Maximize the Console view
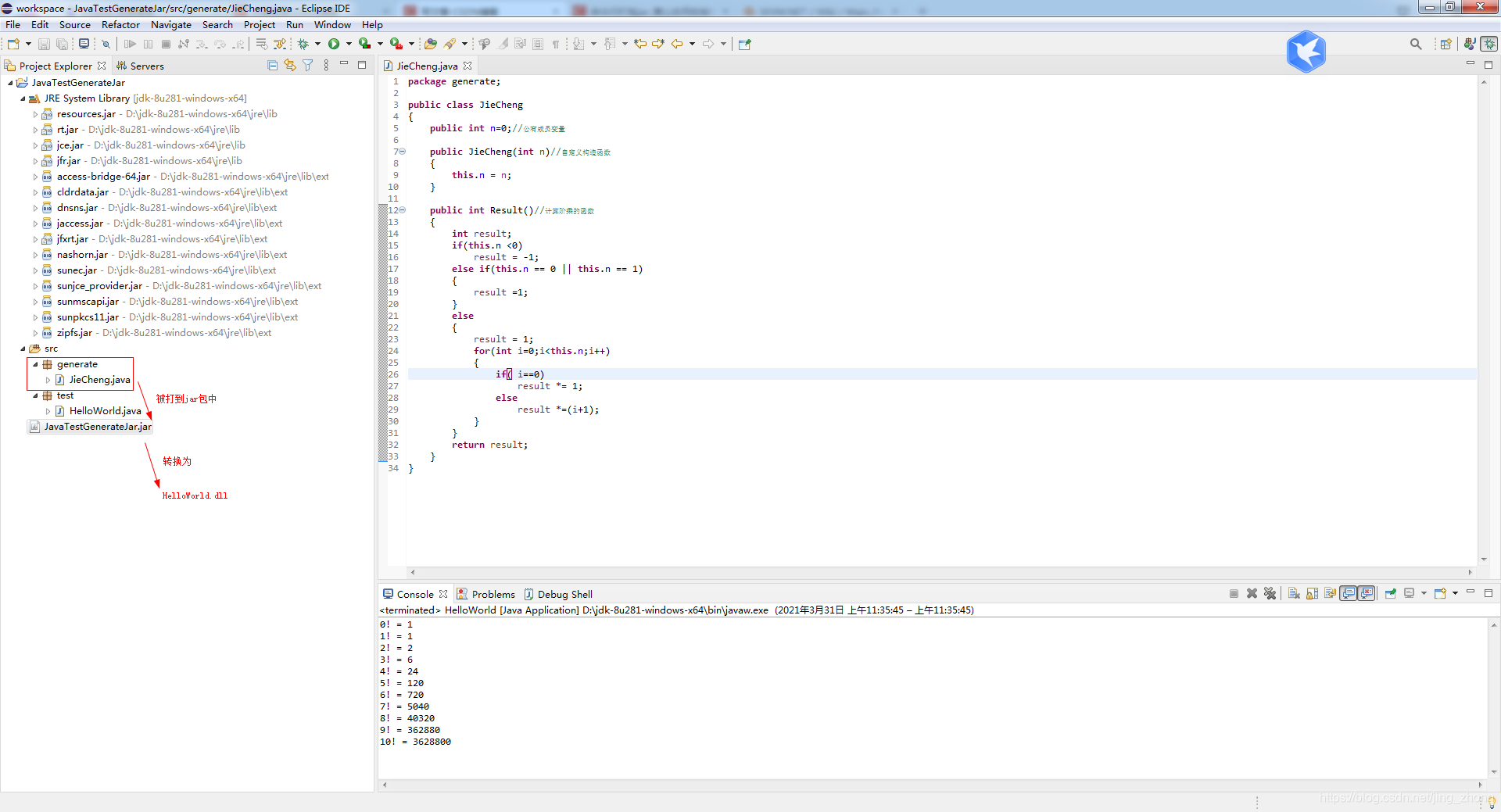 click(x=1488, y=593)
